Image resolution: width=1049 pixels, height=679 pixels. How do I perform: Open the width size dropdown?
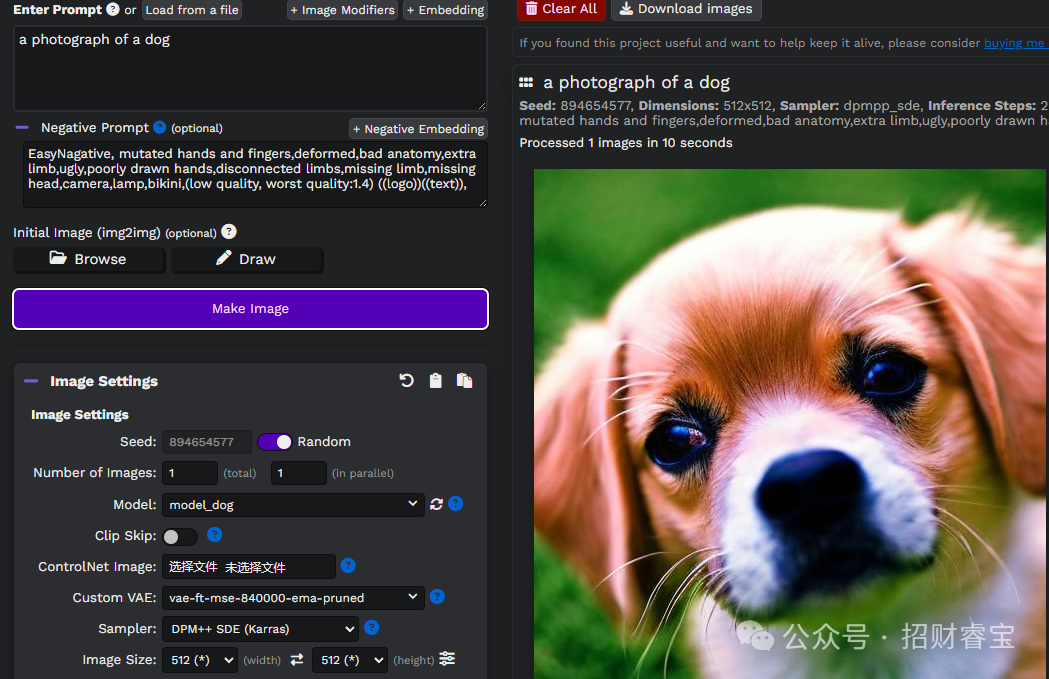(200, 660)
